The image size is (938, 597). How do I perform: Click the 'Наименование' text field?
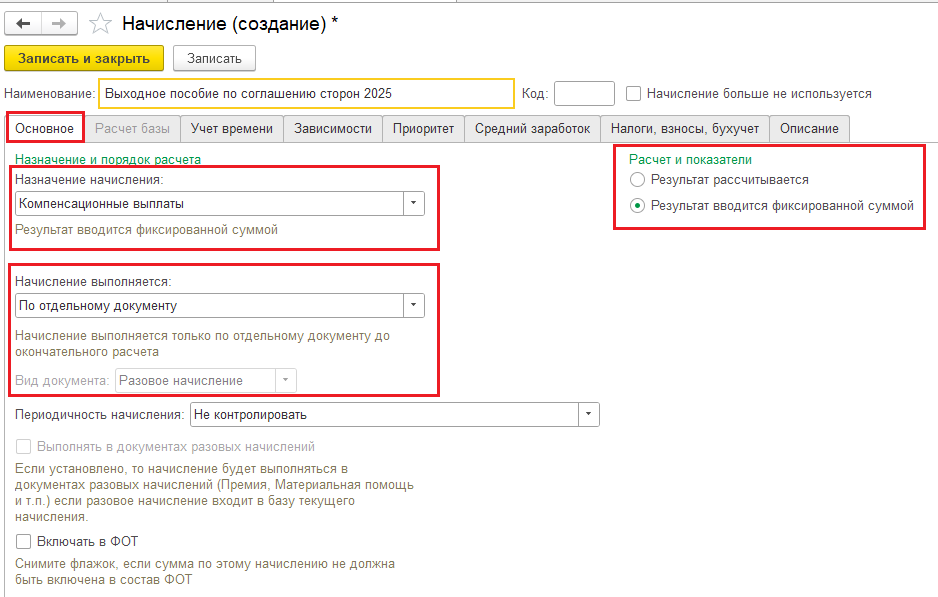306,93
